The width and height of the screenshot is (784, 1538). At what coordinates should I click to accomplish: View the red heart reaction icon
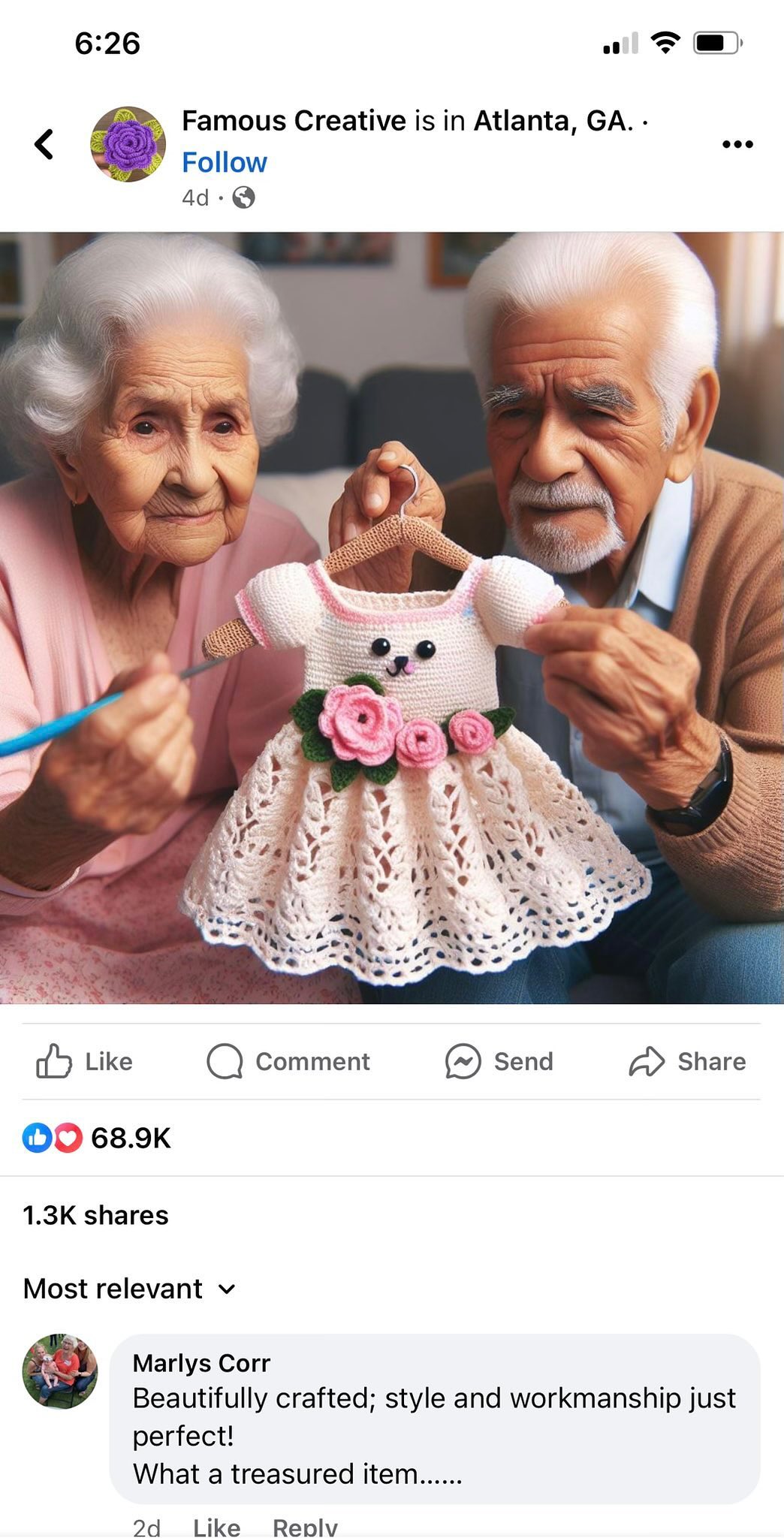(x=68, y=1138)
